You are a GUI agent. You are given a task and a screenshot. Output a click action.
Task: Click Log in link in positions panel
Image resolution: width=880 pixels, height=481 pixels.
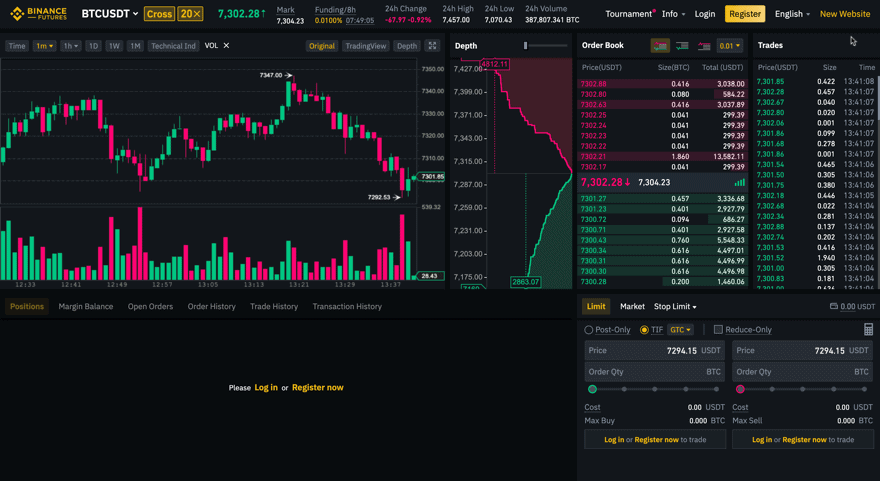266,387
